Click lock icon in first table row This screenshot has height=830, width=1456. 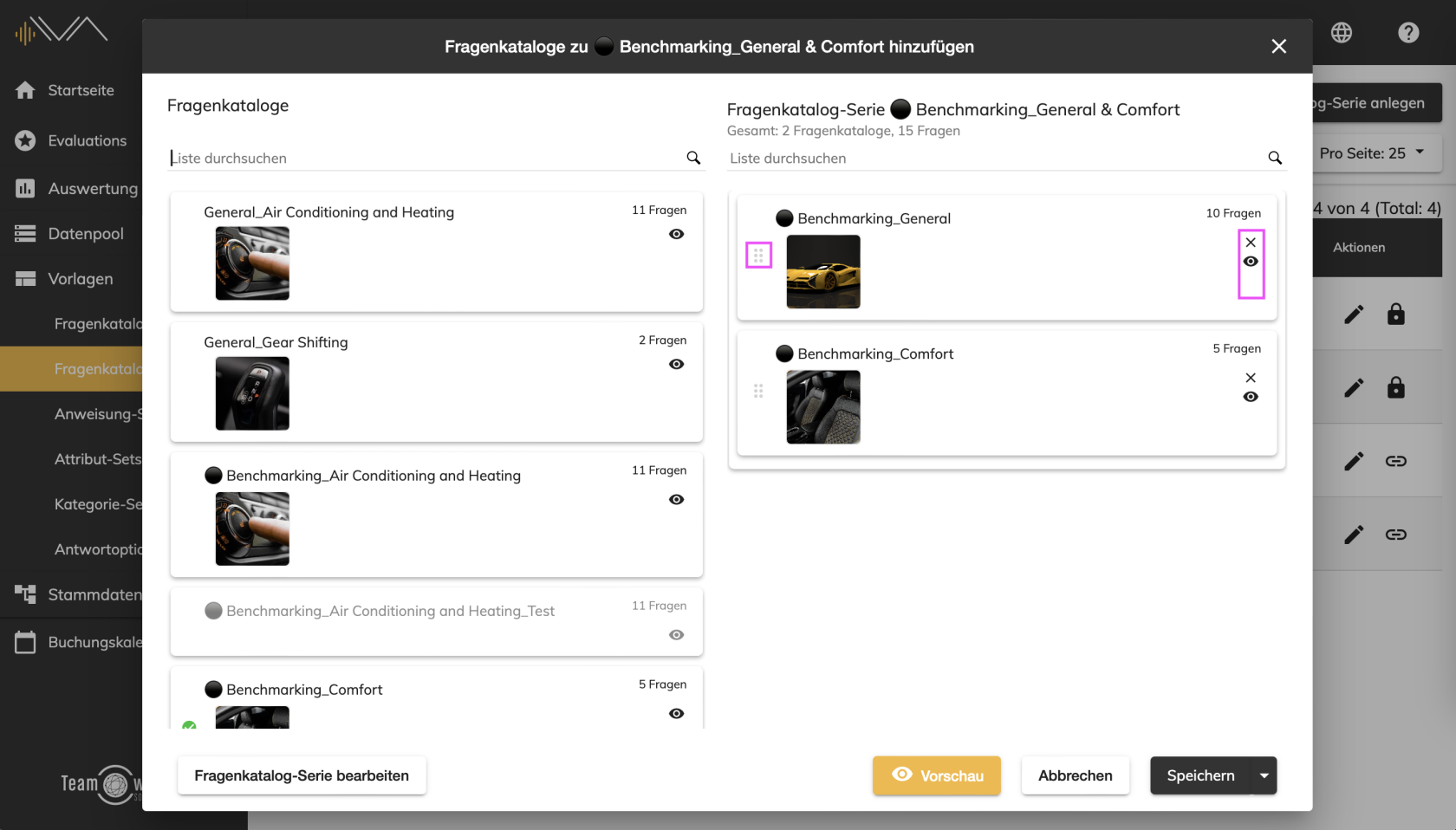(x=1395, y=314)
